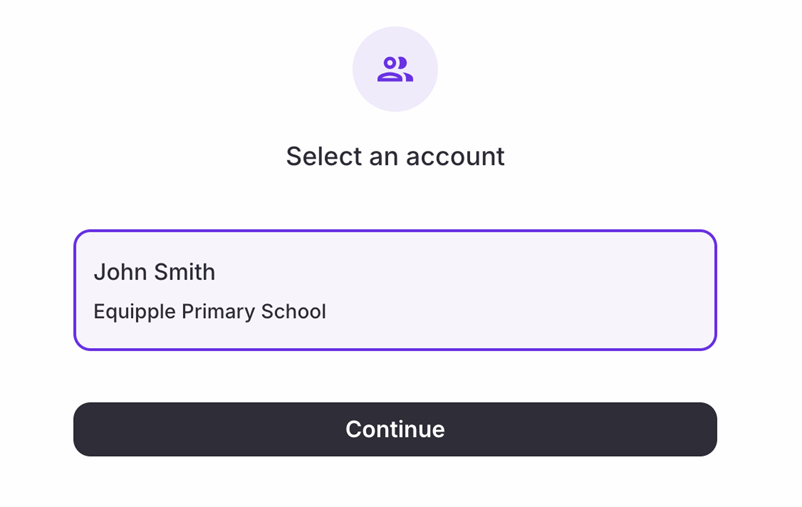Click the word "Equipple" in the account card
This screenshot has width=802, height=507.
click(x=134, y=312)
